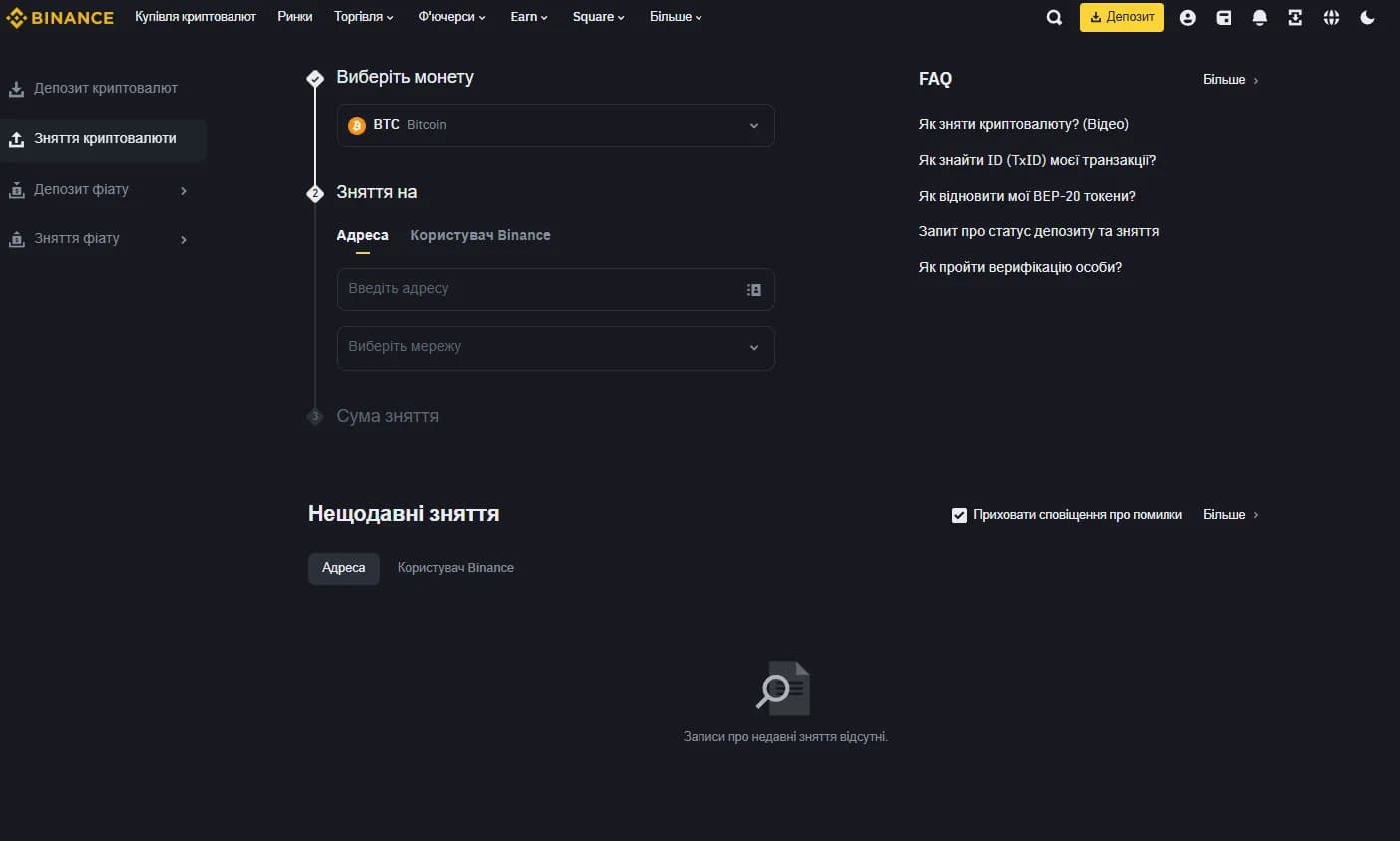Image resolution: width=1400 pixels, height=841 pixels.
Task: Click the yellow Депозит button
Action: click(1122, 17)
